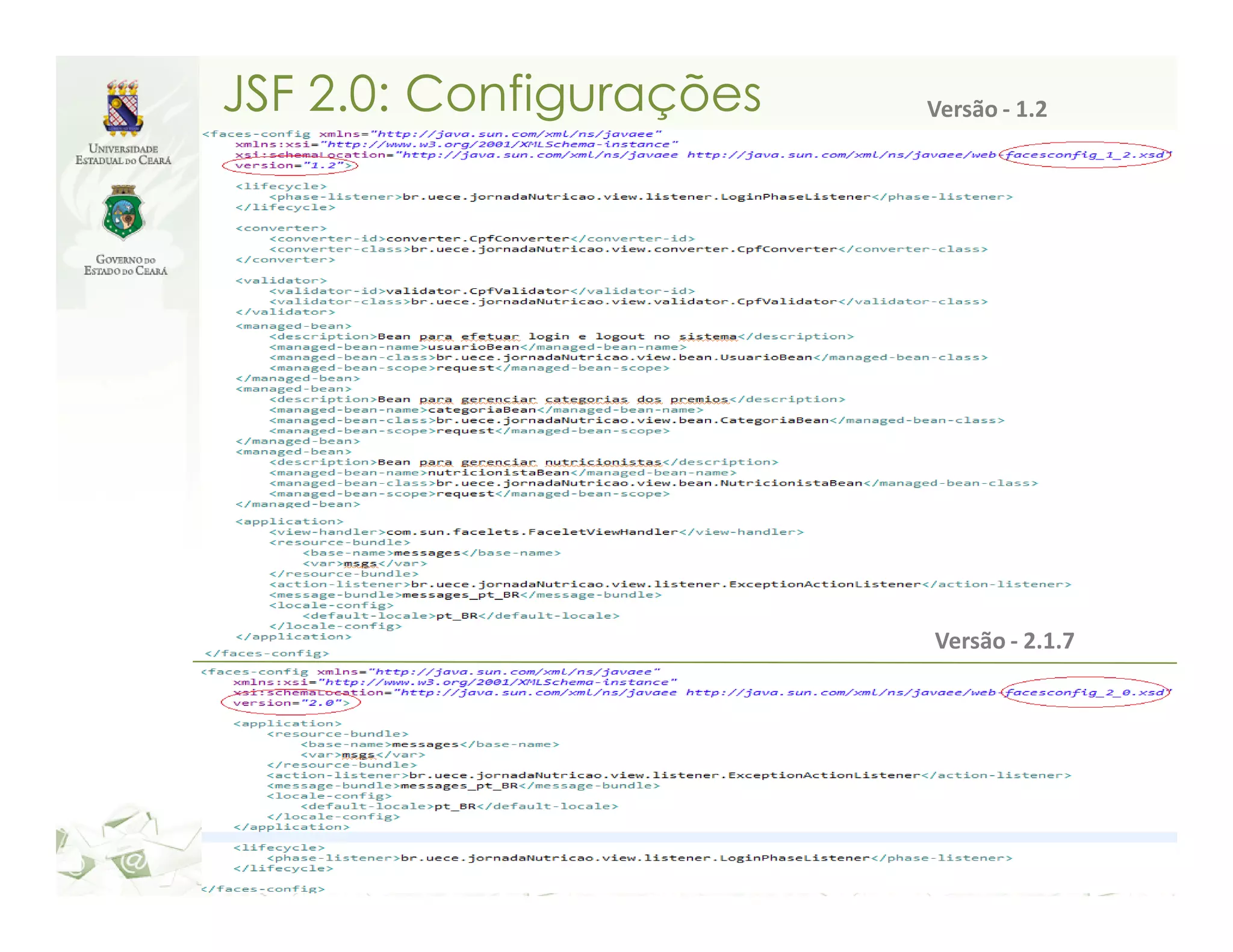
Task: Click managed-bean-class line for NutricionistaBean
Action: [653, 483]
